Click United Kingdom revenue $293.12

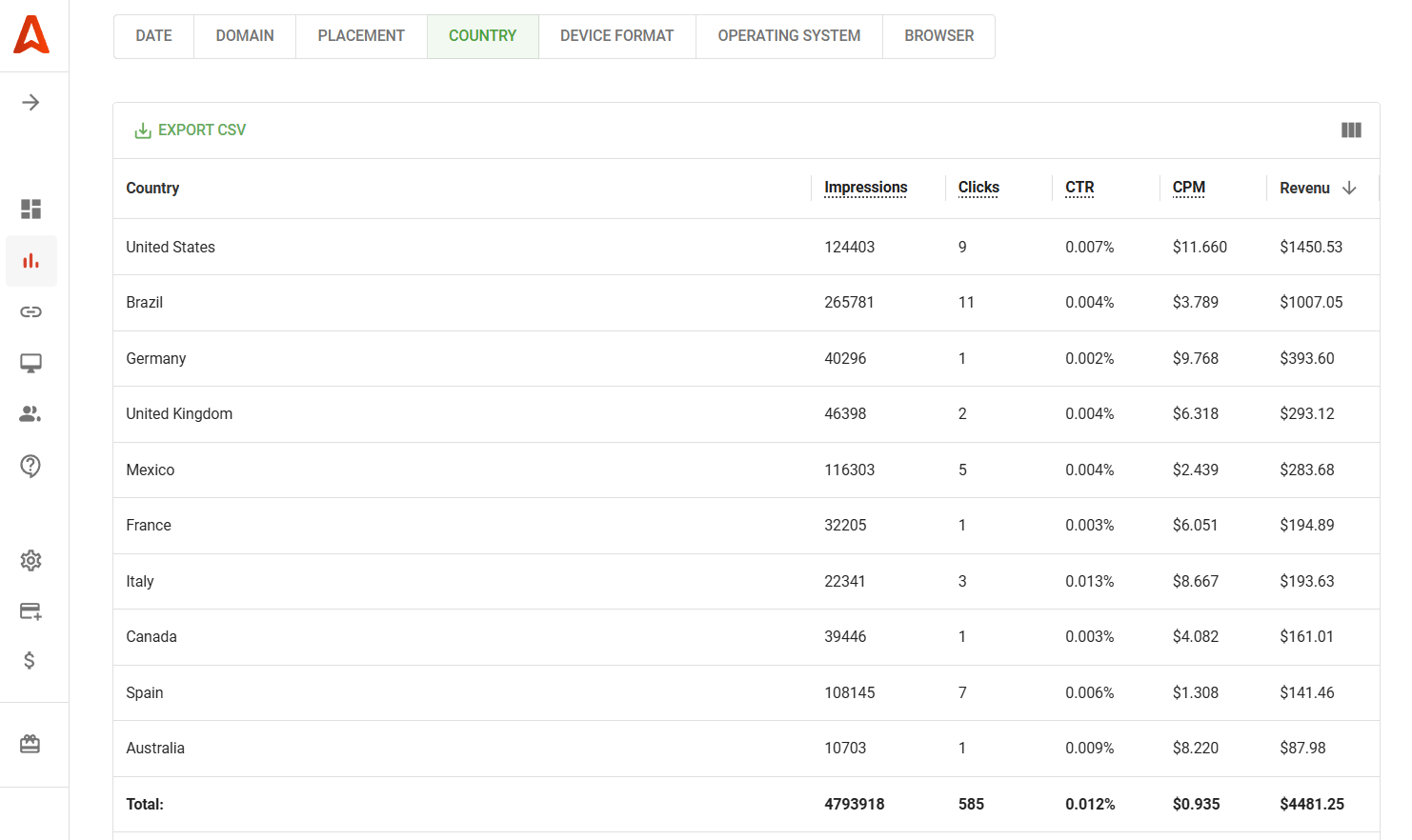point(1307,413)
